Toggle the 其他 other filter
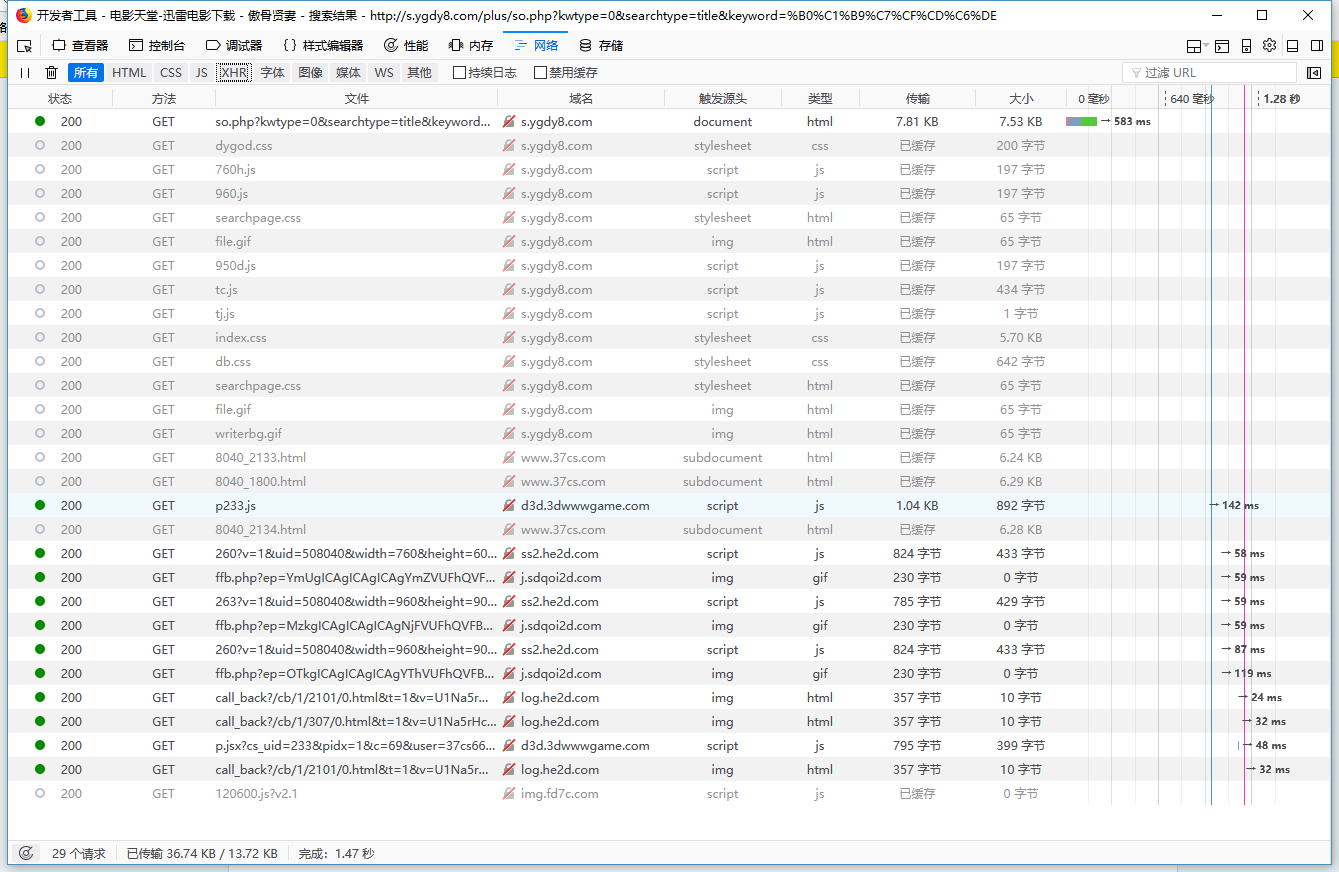 (x=419, y=73)
